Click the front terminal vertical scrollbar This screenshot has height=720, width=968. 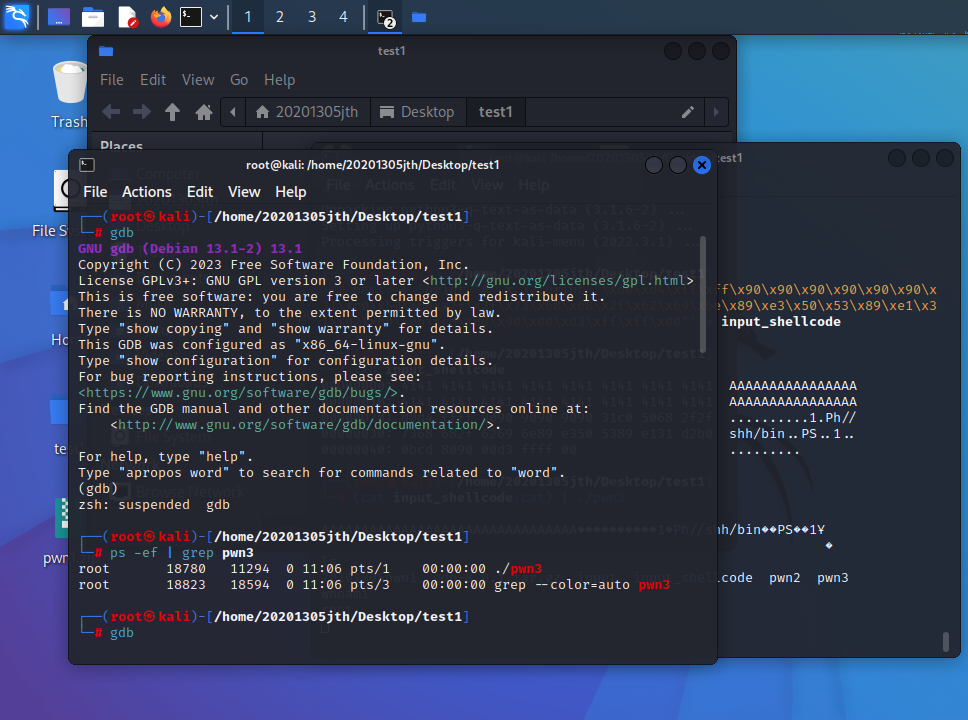pos(703,294)
